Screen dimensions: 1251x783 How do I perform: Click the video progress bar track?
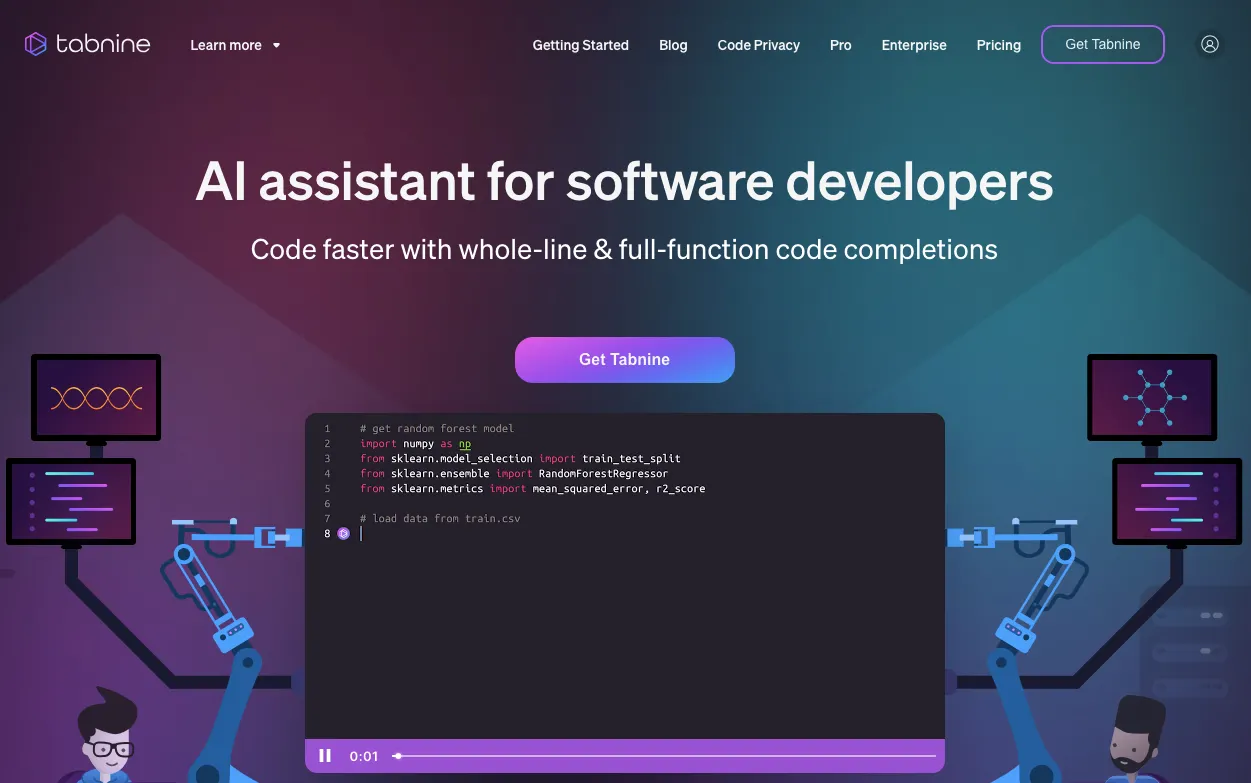[x=665, y=756]
